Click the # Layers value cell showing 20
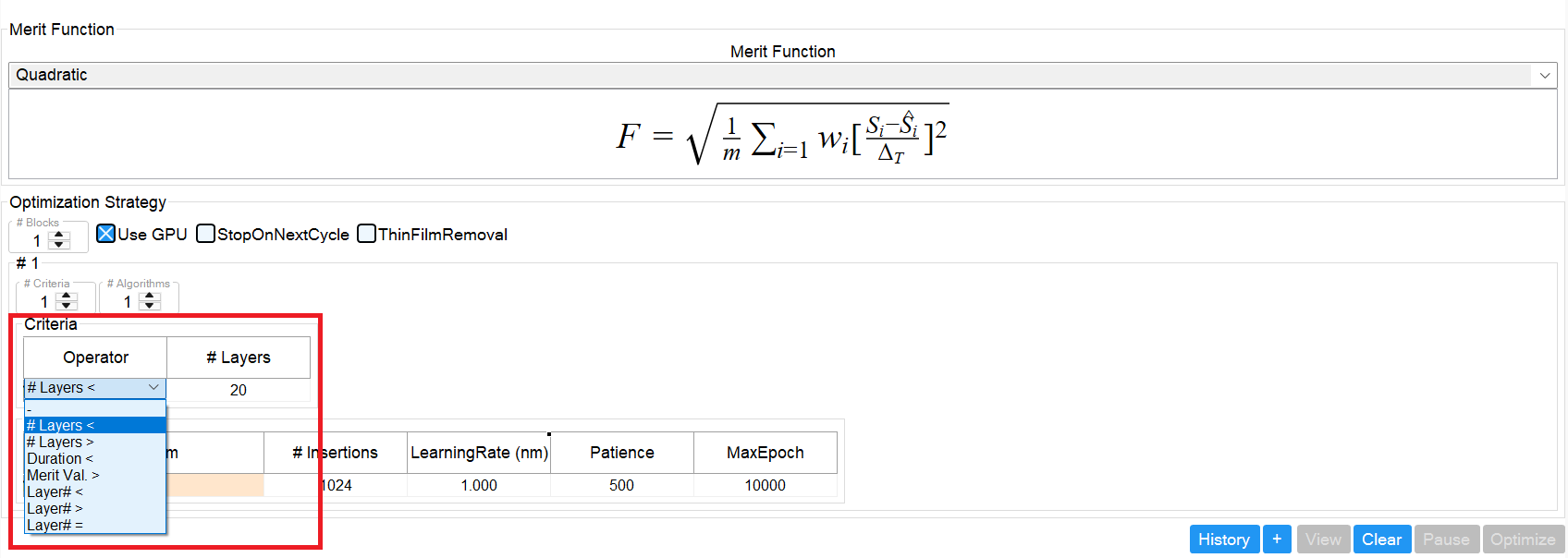The width and height of the screenshot is (1568, 558). tap(239, 390)
